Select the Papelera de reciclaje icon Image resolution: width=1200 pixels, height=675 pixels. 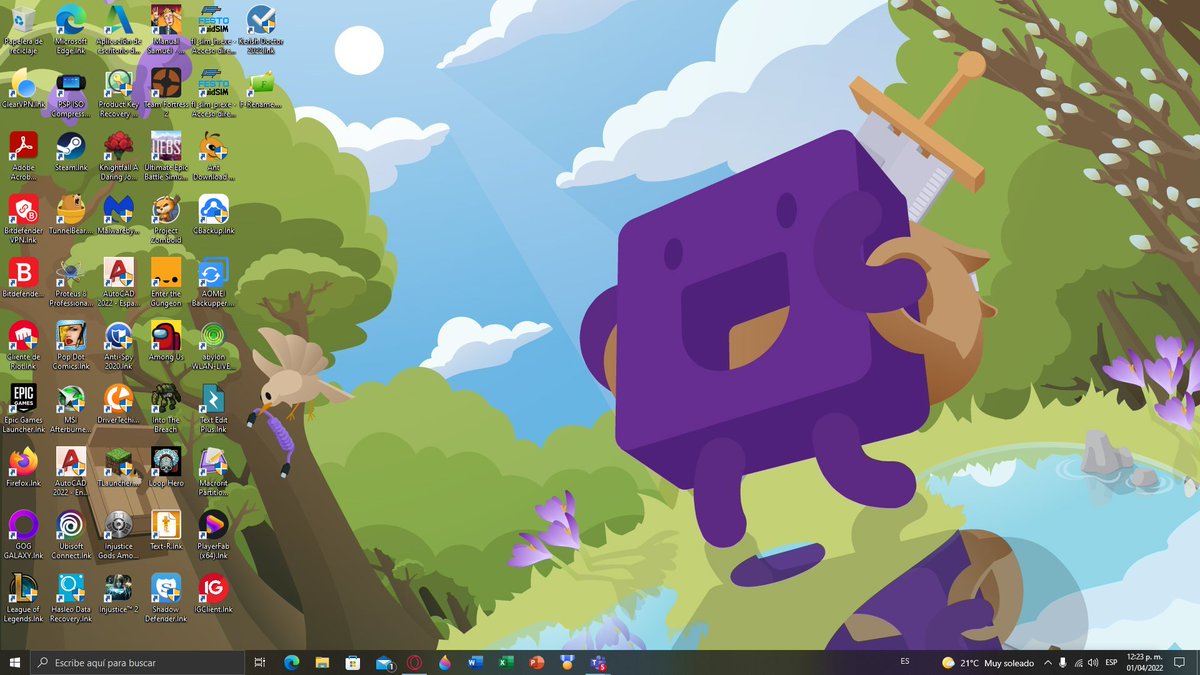click(23, 30)
